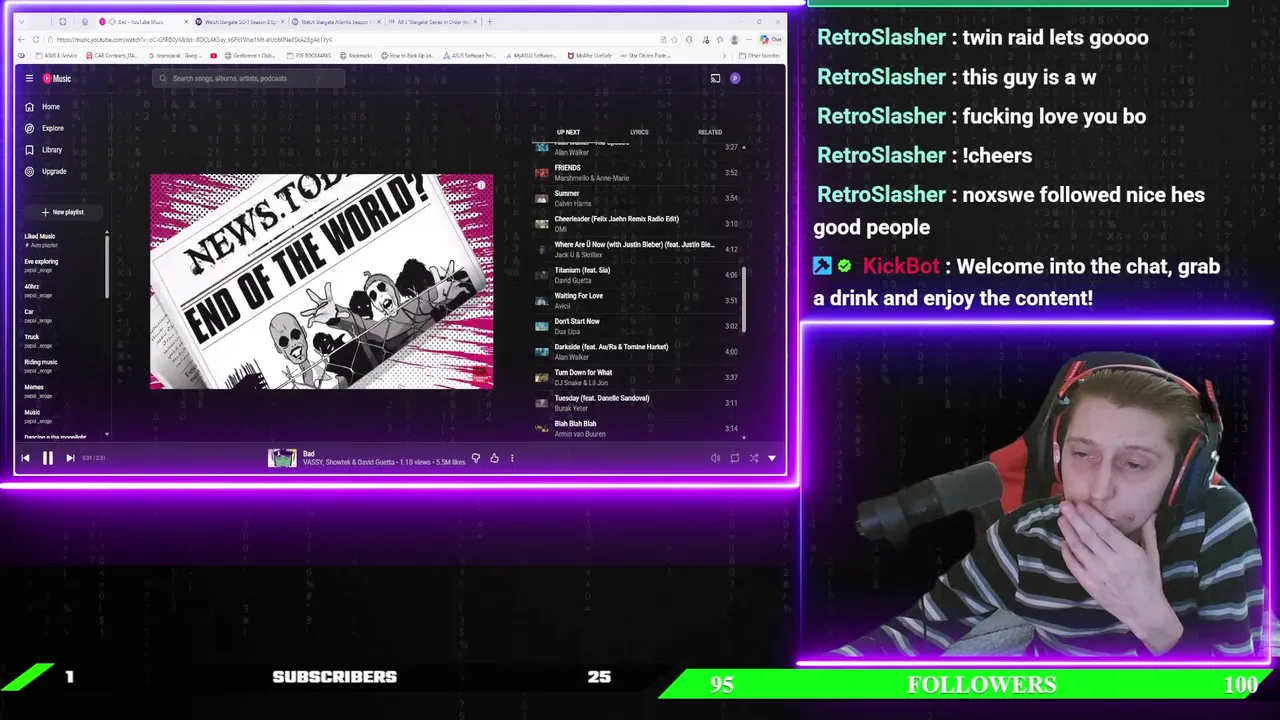Viewport: 1280px width, 720px height.
Task: Click the browser back arrow
Action: tap(22, 40)
